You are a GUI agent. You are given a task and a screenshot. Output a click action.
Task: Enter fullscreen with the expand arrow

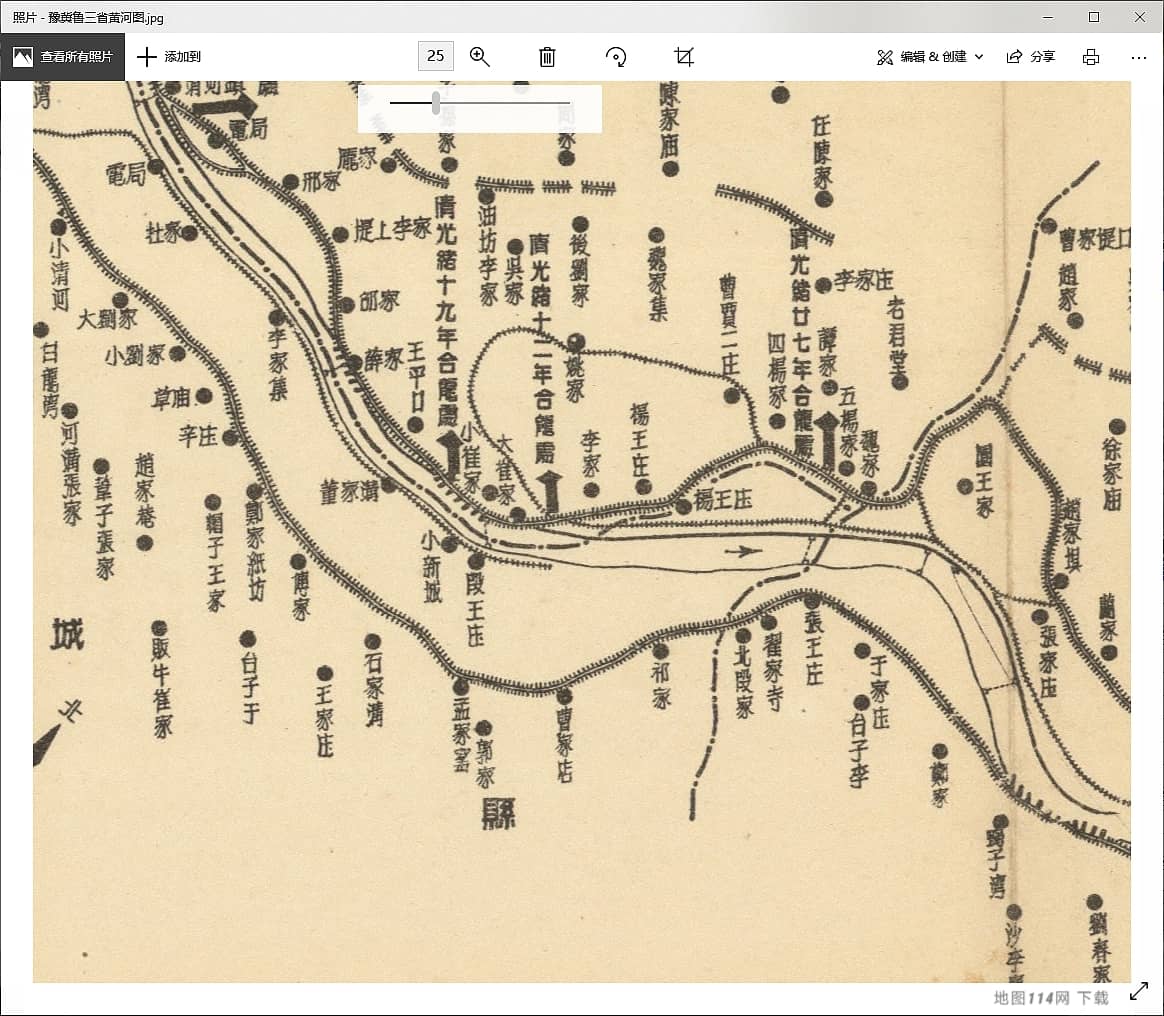tap(1139, 990)
